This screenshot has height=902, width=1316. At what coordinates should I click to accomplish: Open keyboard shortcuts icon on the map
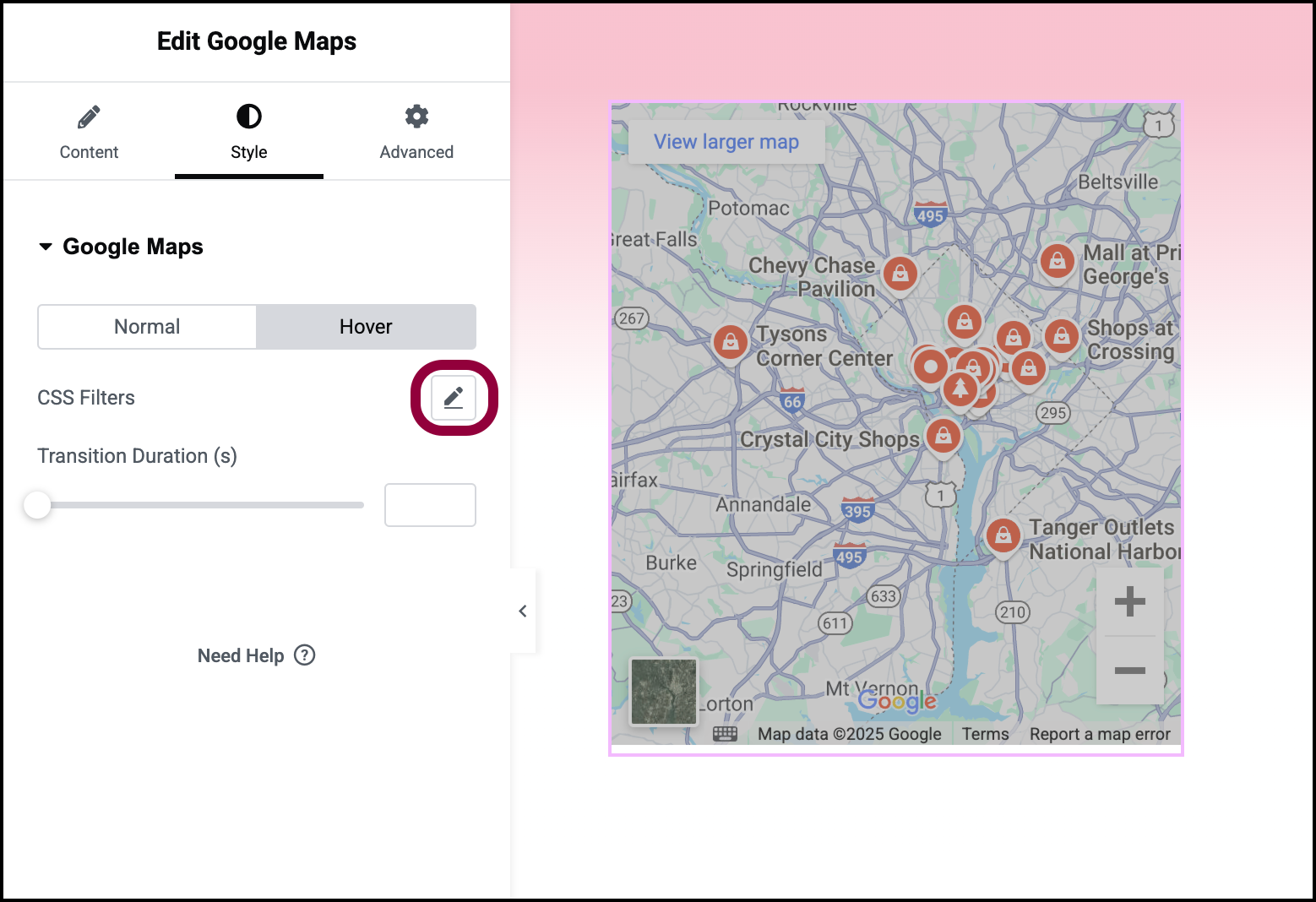point(725,734)
